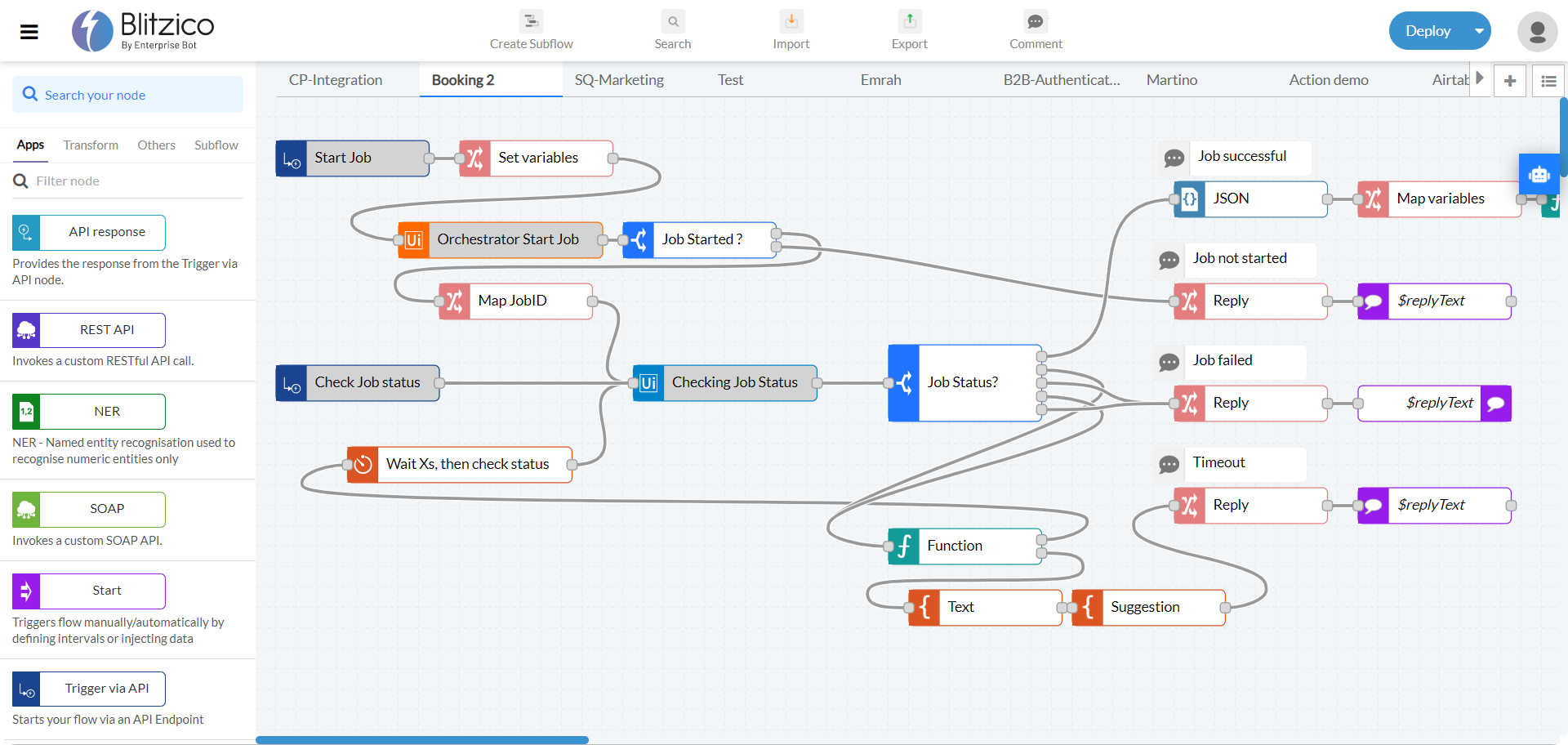
Task: Select the REST API node icon
Action: [27, 330]
